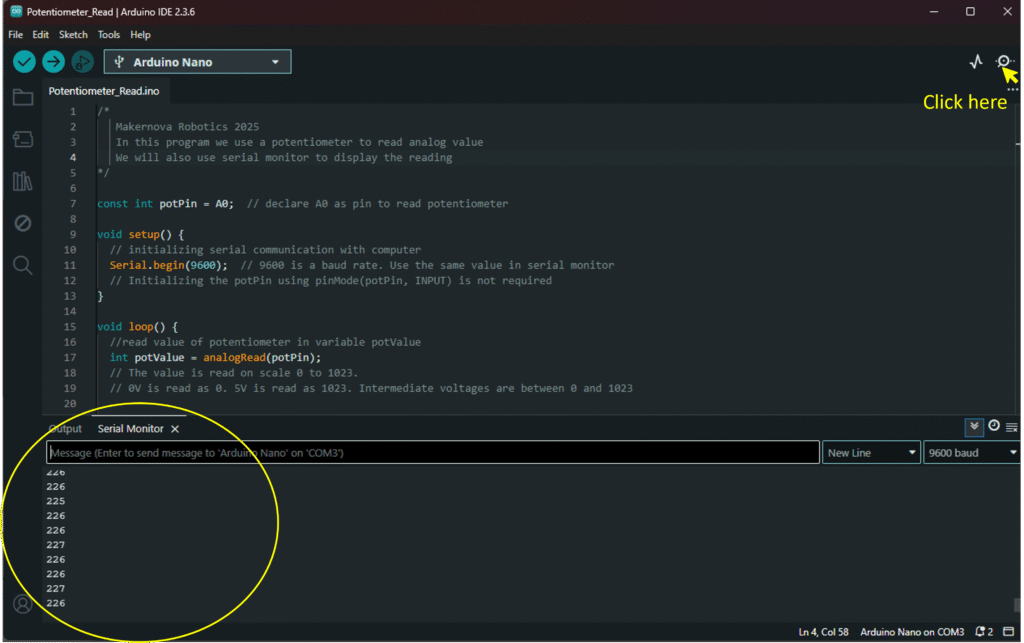The width and height of the screenshot is (1024, 643).
Task: Open the 9600 baud rate dropdown
Action: click(x=971, y=453)
